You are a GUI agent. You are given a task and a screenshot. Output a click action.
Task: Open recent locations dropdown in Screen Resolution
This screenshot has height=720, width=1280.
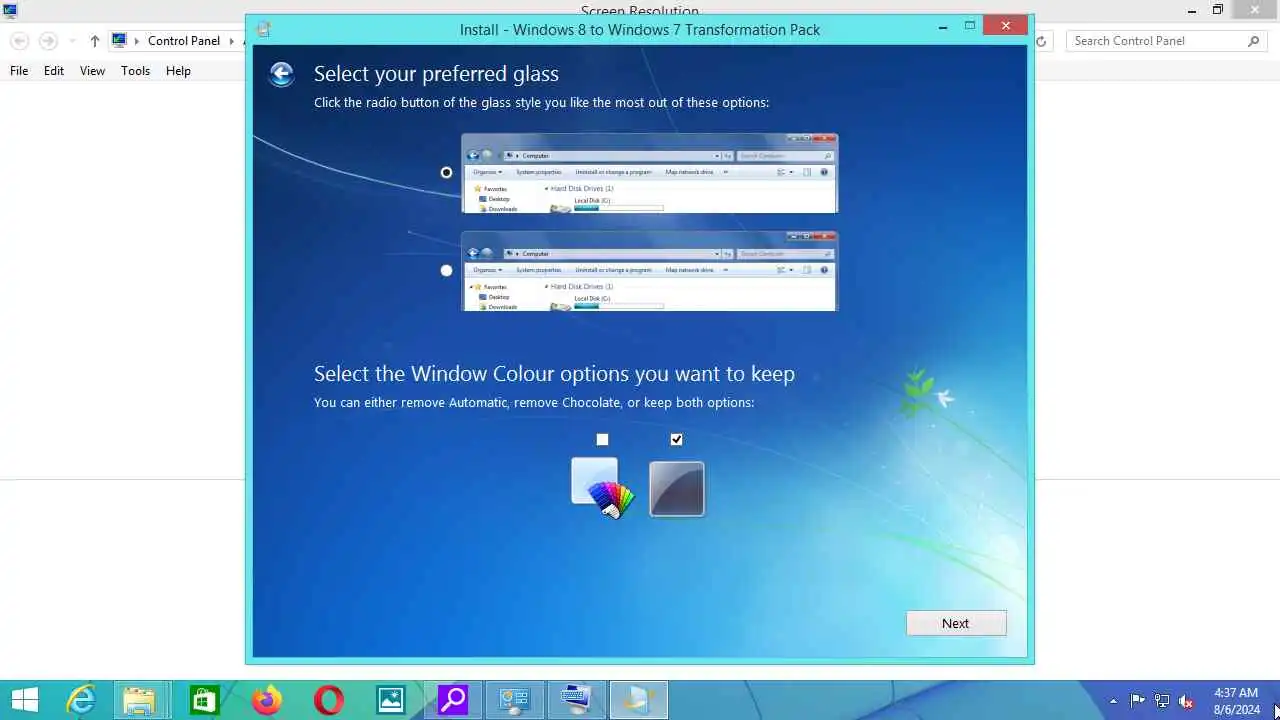[x=72, y=41]
